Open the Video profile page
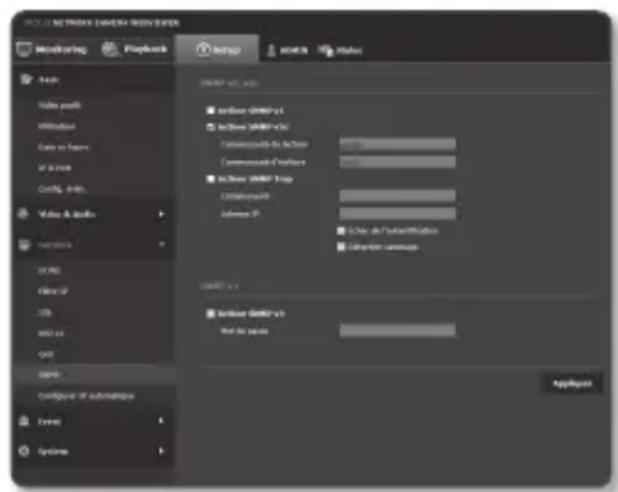The image size is (618, 492). pos(59,105)
